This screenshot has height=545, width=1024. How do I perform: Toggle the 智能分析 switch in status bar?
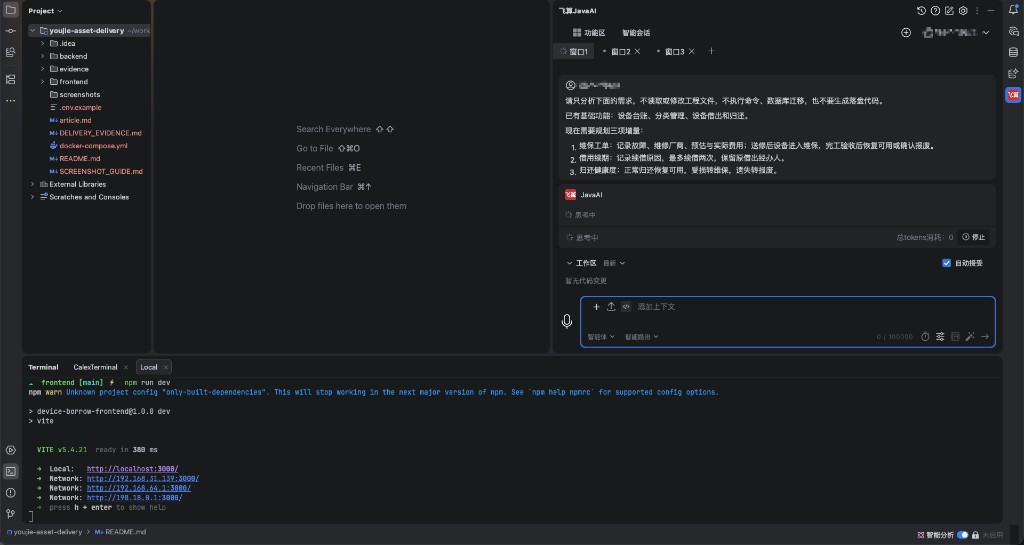tap(963, 535)
